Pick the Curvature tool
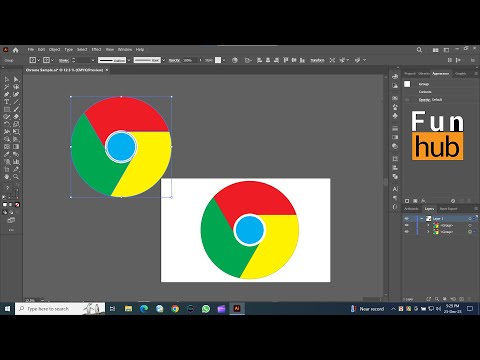Viewport: 480px width, 360px height. [x=16, y=94]
